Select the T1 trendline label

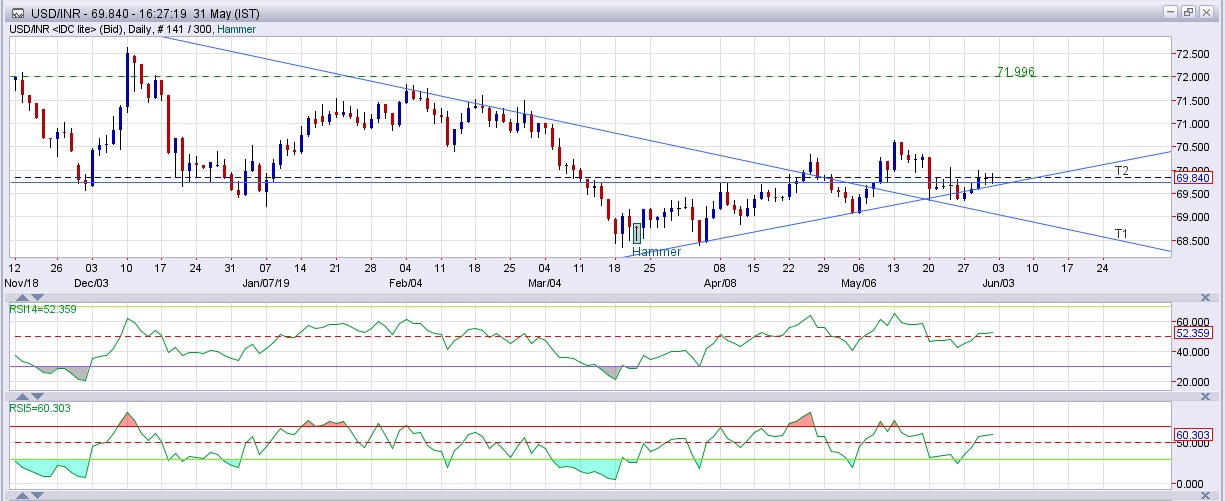point(1122,233)
